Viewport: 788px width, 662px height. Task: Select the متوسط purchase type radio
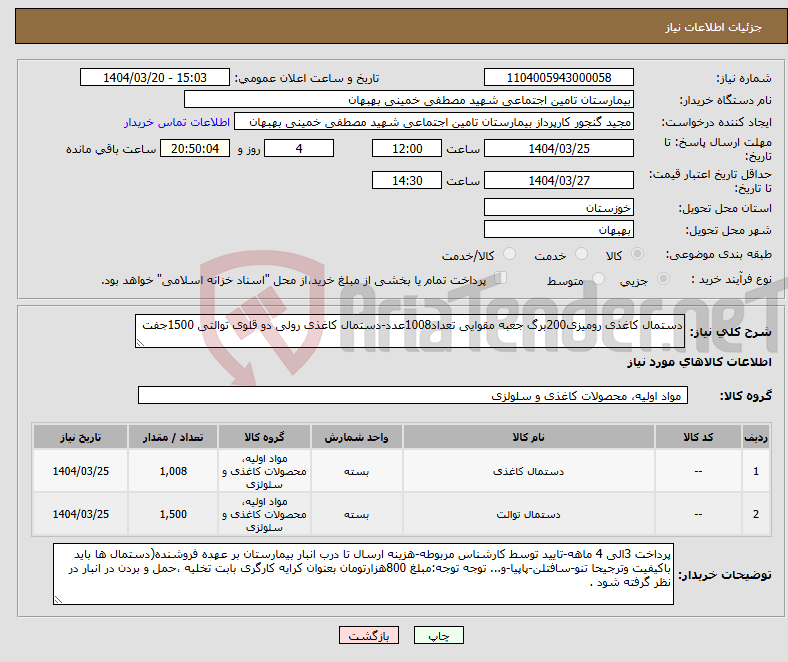point(599,278)
